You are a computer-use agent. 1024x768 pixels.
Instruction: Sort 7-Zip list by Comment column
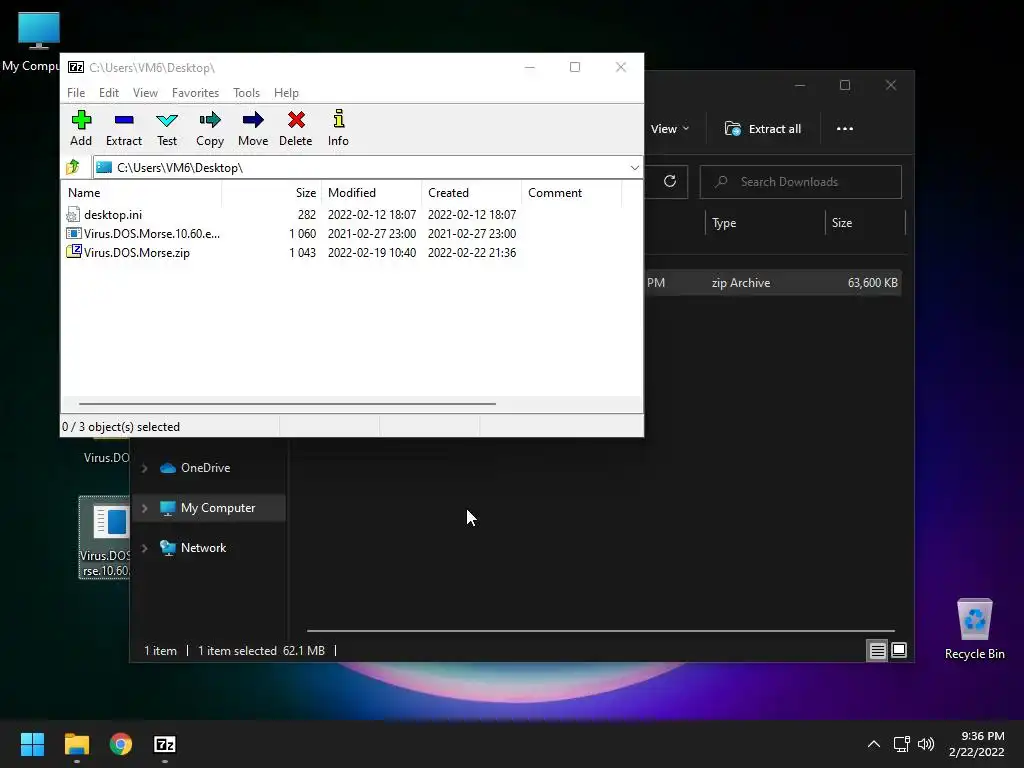571,193
